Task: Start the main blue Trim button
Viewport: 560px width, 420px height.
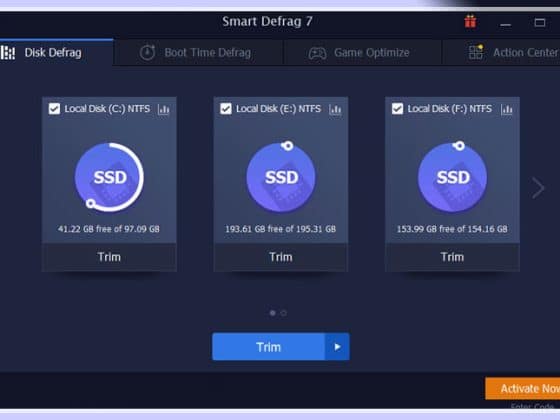Action: (x=269, y=347)
